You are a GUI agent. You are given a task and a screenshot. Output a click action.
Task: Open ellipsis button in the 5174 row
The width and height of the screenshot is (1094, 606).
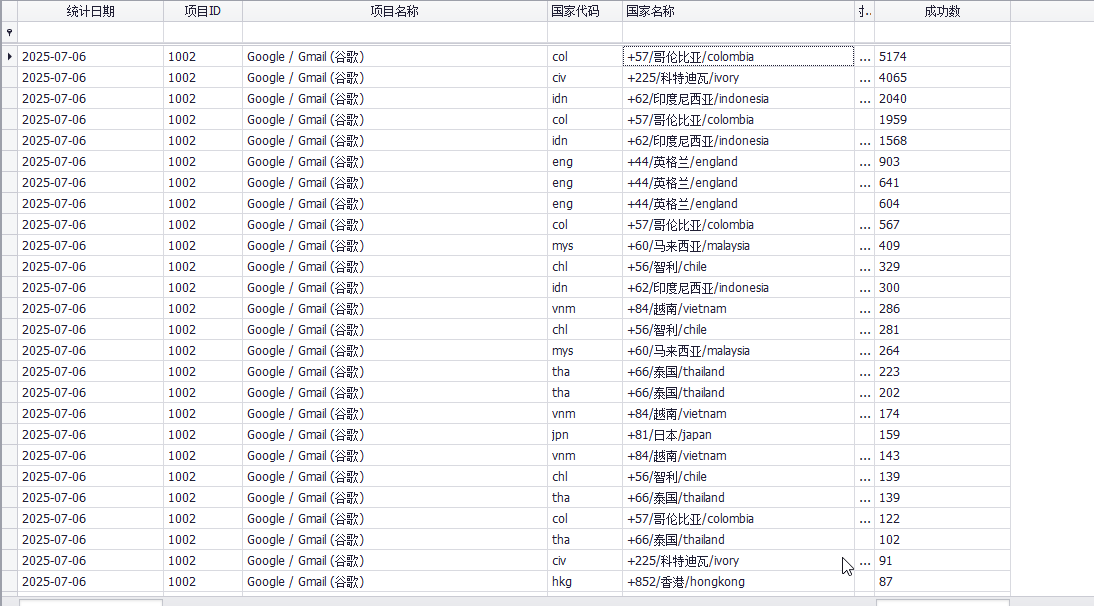(864, 56)
